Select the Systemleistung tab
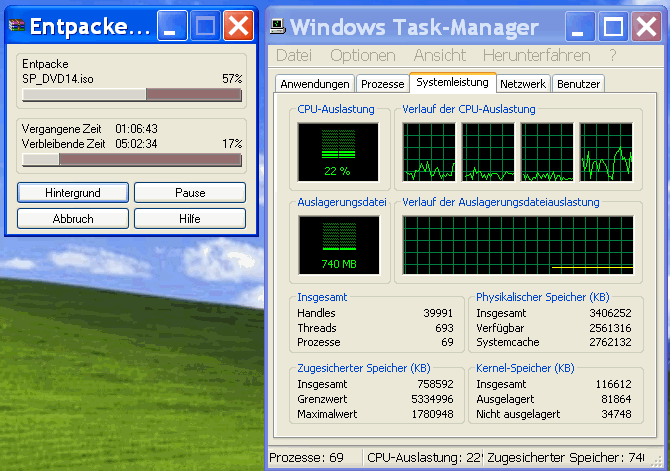 [453, 82]
